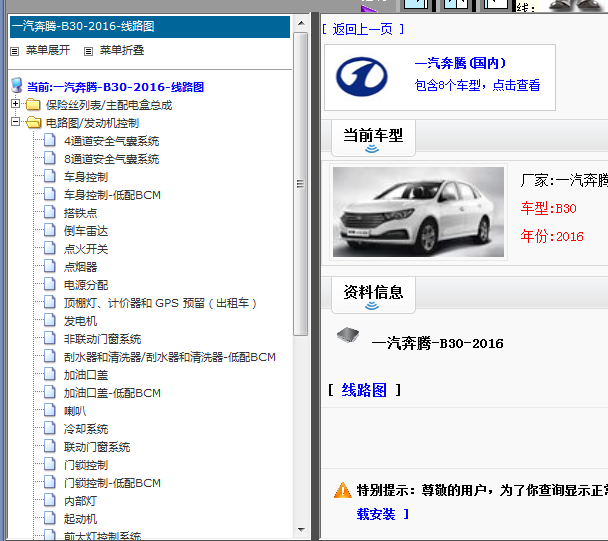The image size is (608, 541).
Task: Collapse the 电路图/发动机控制 folder
Action: pos(16,122)
